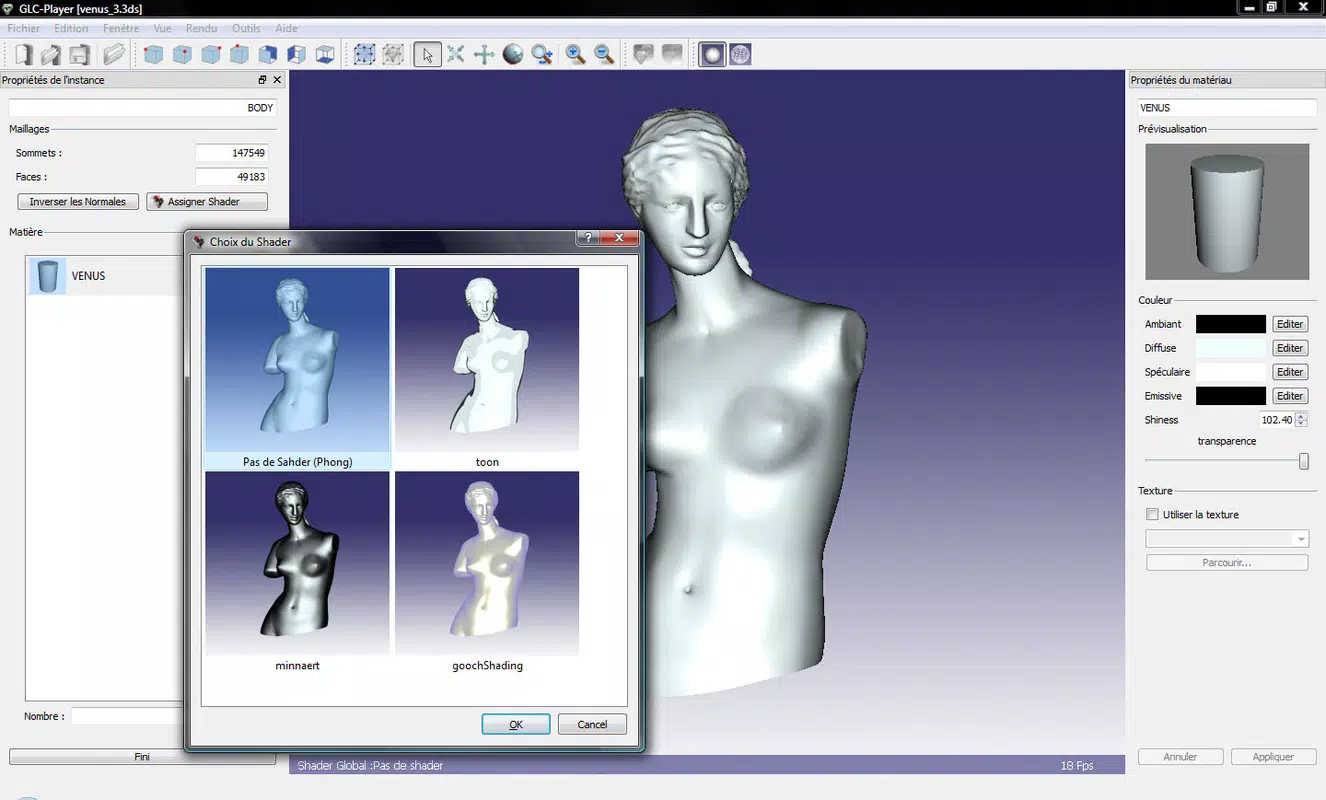Enable the Utiliser la texture checkbox
Screen dimensions: 1326x800
pyautogui.click(x=1152, y=514)
